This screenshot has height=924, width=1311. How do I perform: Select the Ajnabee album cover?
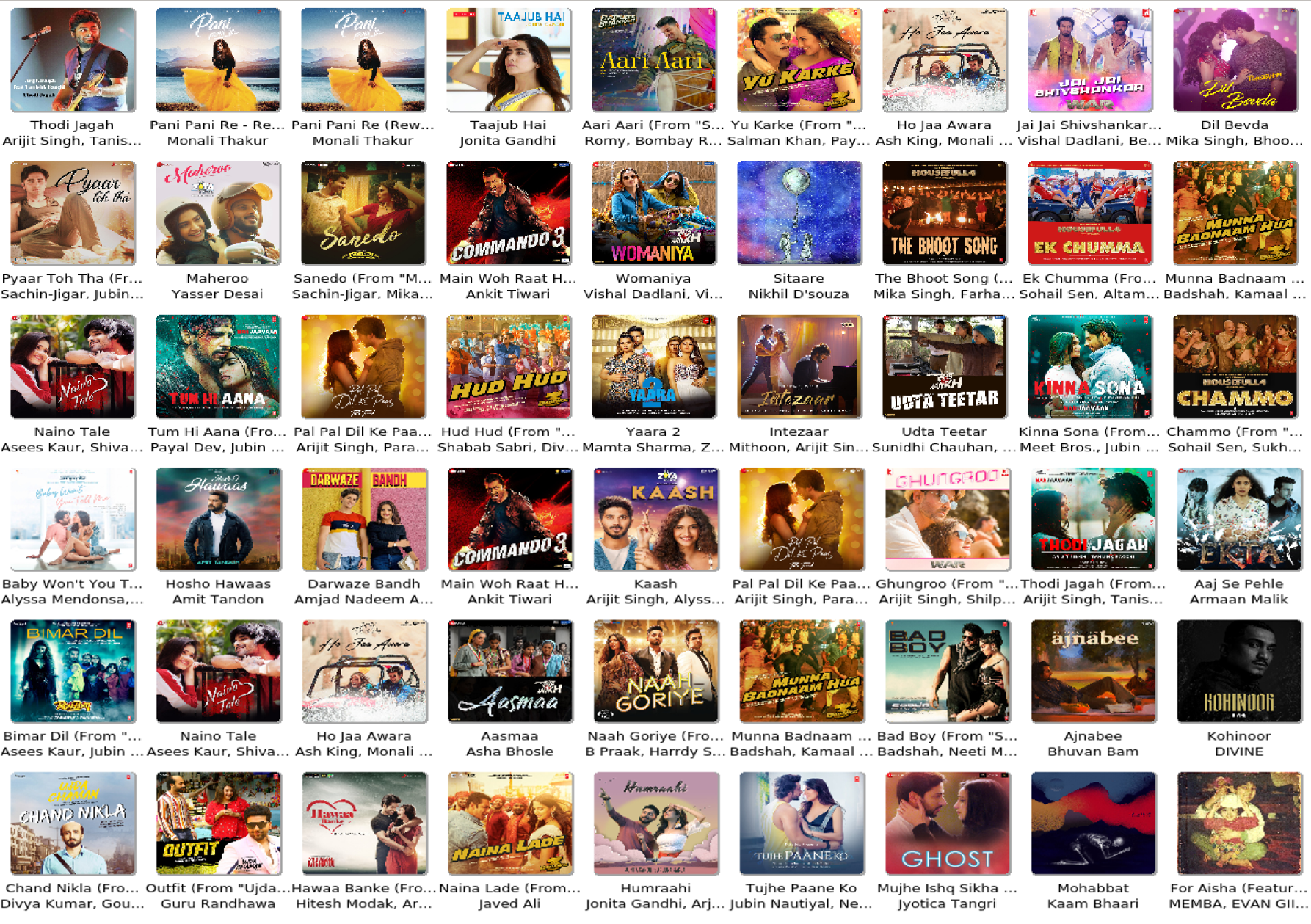click(1093, 672)
